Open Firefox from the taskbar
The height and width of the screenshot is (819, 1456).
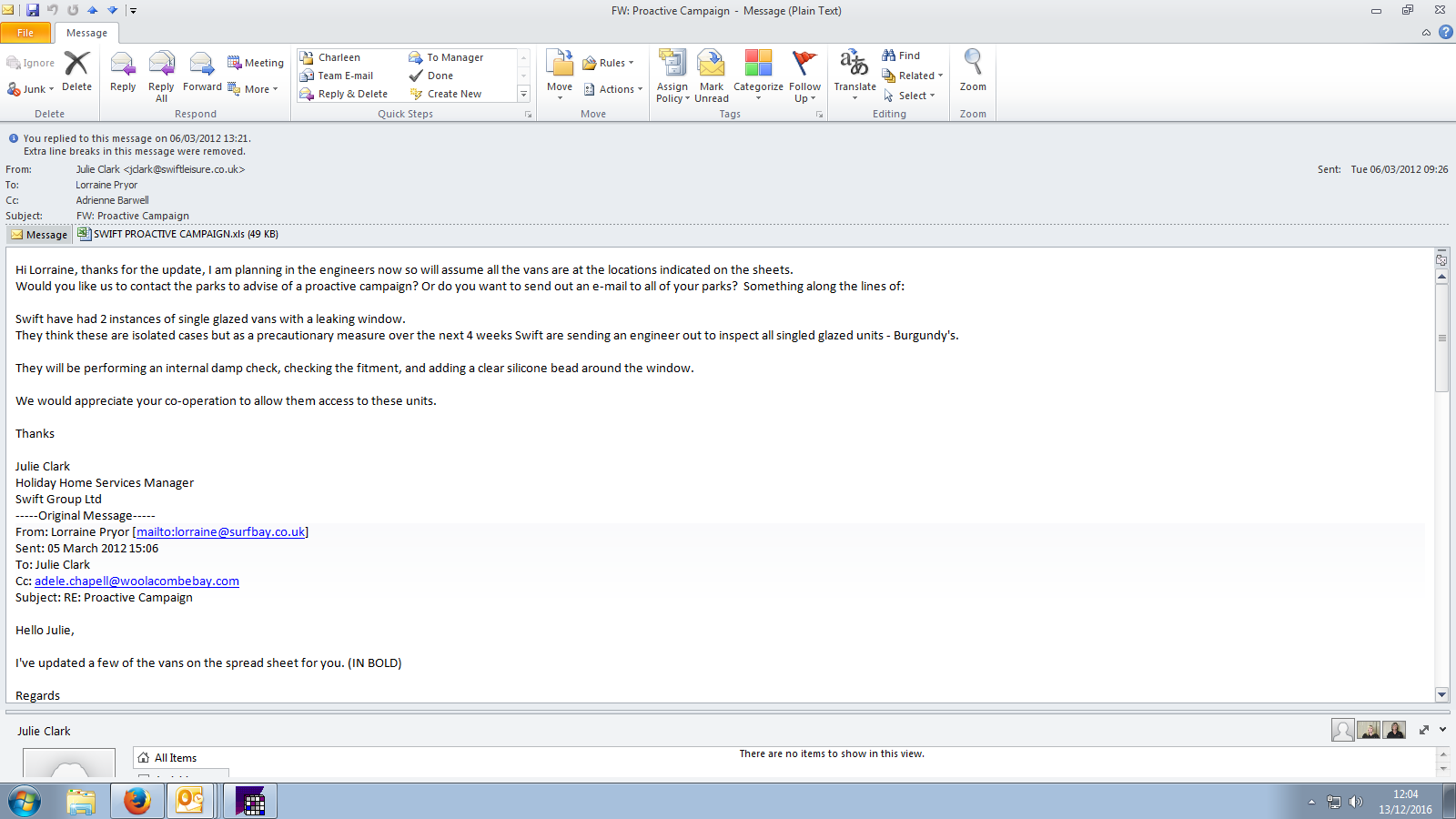(x=136, y=801)
